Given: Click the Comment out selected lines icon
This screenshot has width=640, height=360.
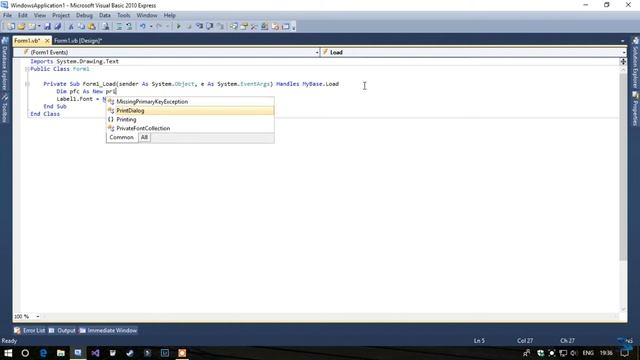Looking at the screenshot, I should tap(119, 27).
